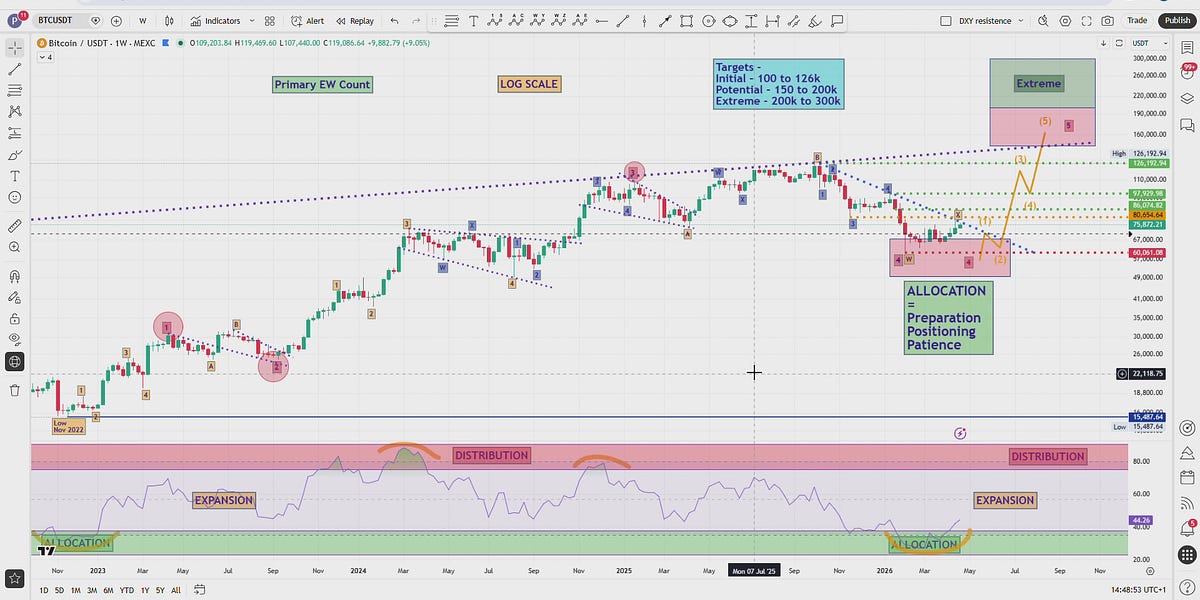
Task: Toggle lock all drawings
Action: click(14, 319)
